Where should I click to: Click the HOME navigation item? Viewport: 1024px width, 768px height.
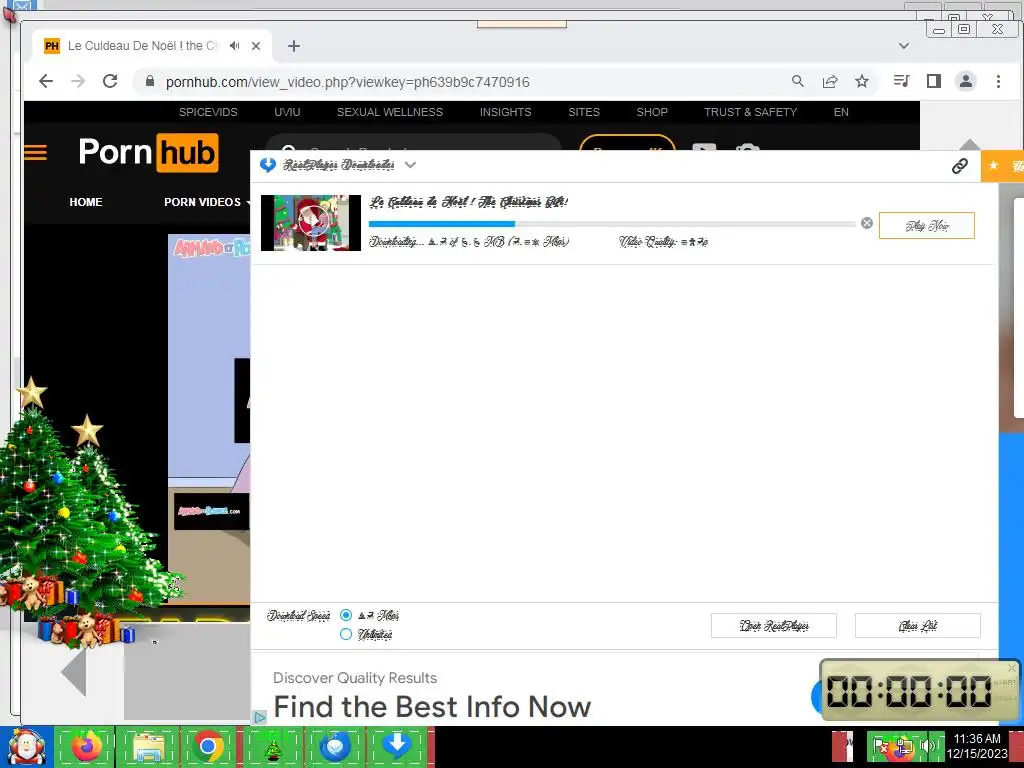coord(86,202)
